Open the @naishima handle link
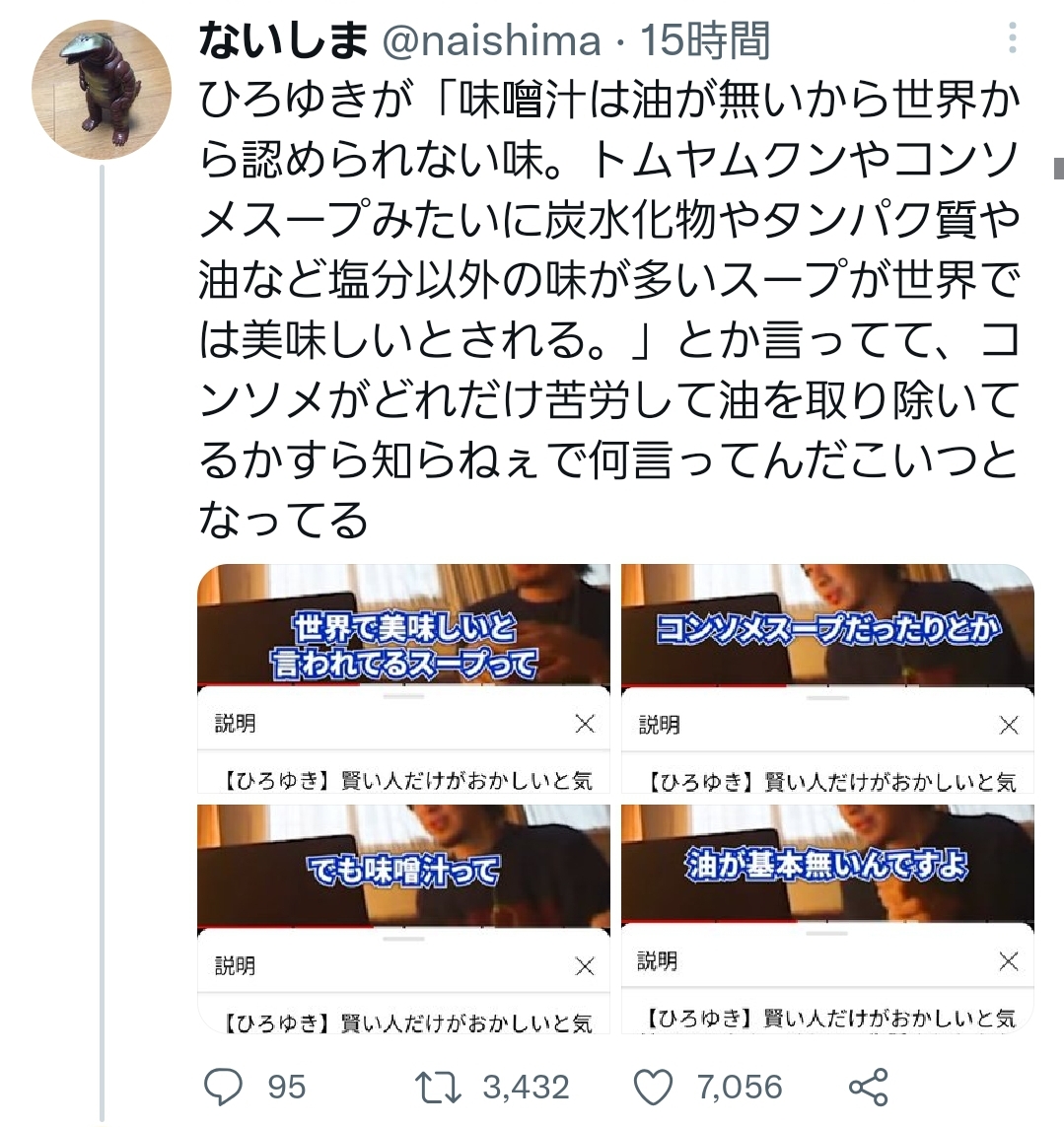This screenshot has width=1064, height=1127. (x=491, y=40)
